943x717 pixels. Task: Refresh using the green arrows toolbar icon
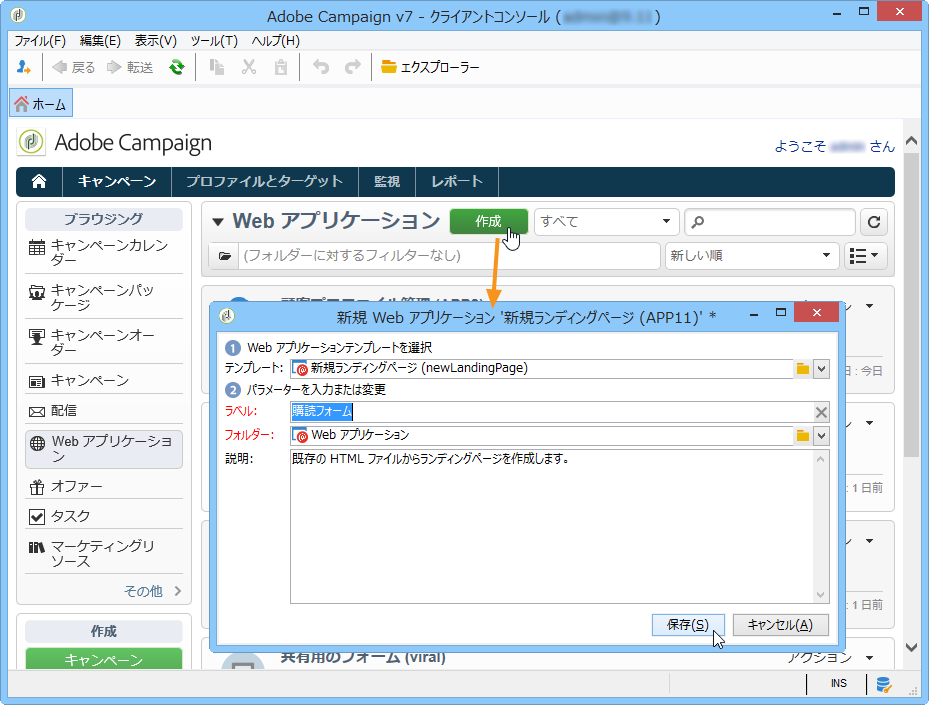click(x=177, y=67)
